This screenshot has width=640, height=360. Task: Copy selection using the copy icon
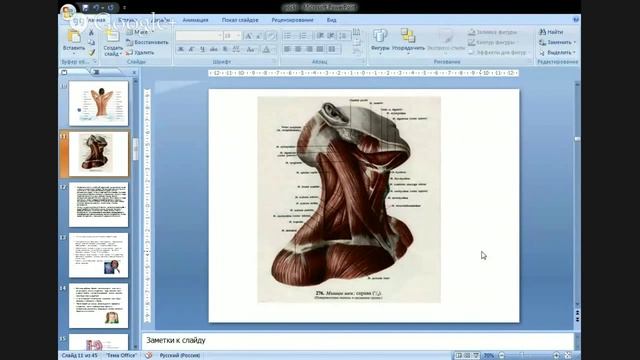tap(91, 42)
